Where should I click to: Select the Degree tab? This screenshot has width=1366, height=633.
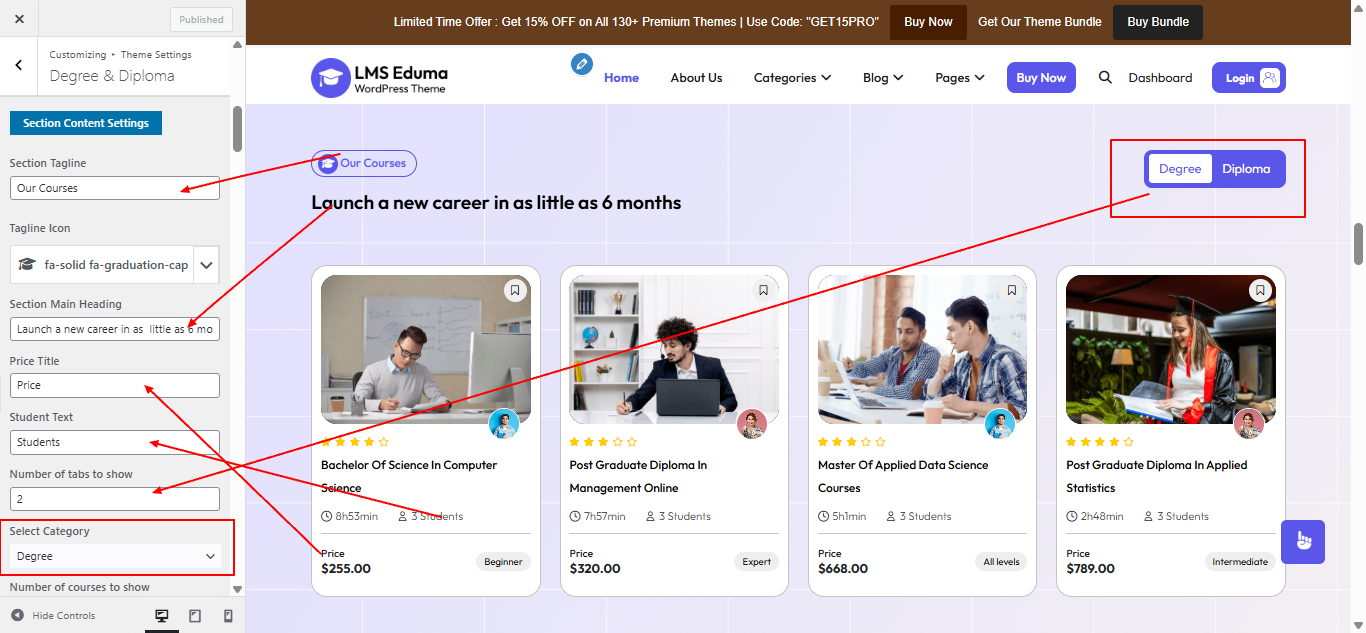[1180, 168]
